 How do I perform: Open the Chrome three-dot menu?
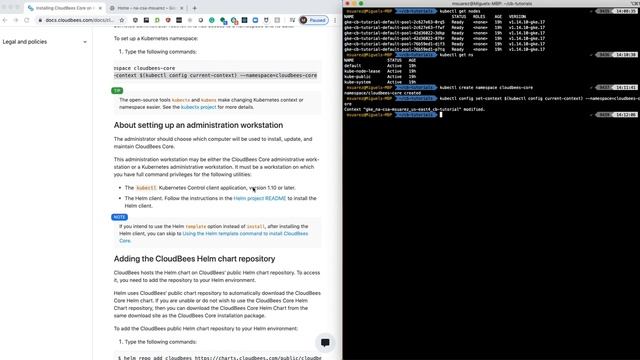point(335,20)
